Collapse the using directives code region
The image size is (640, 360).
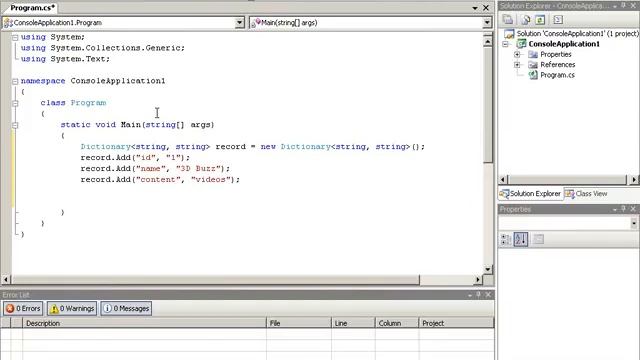click(15, 37)
